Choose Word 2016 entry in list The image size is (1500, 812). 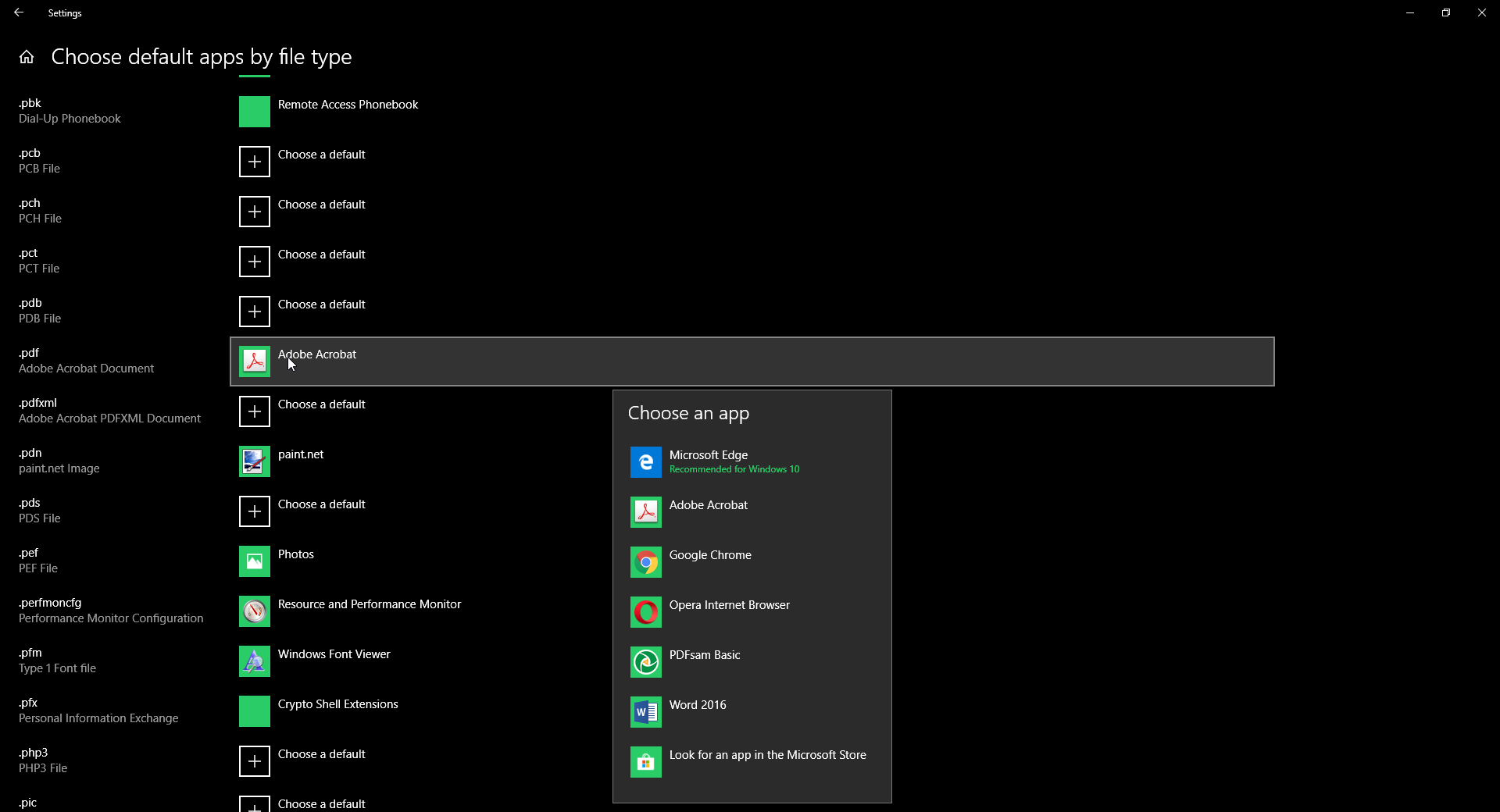(752, 712)
